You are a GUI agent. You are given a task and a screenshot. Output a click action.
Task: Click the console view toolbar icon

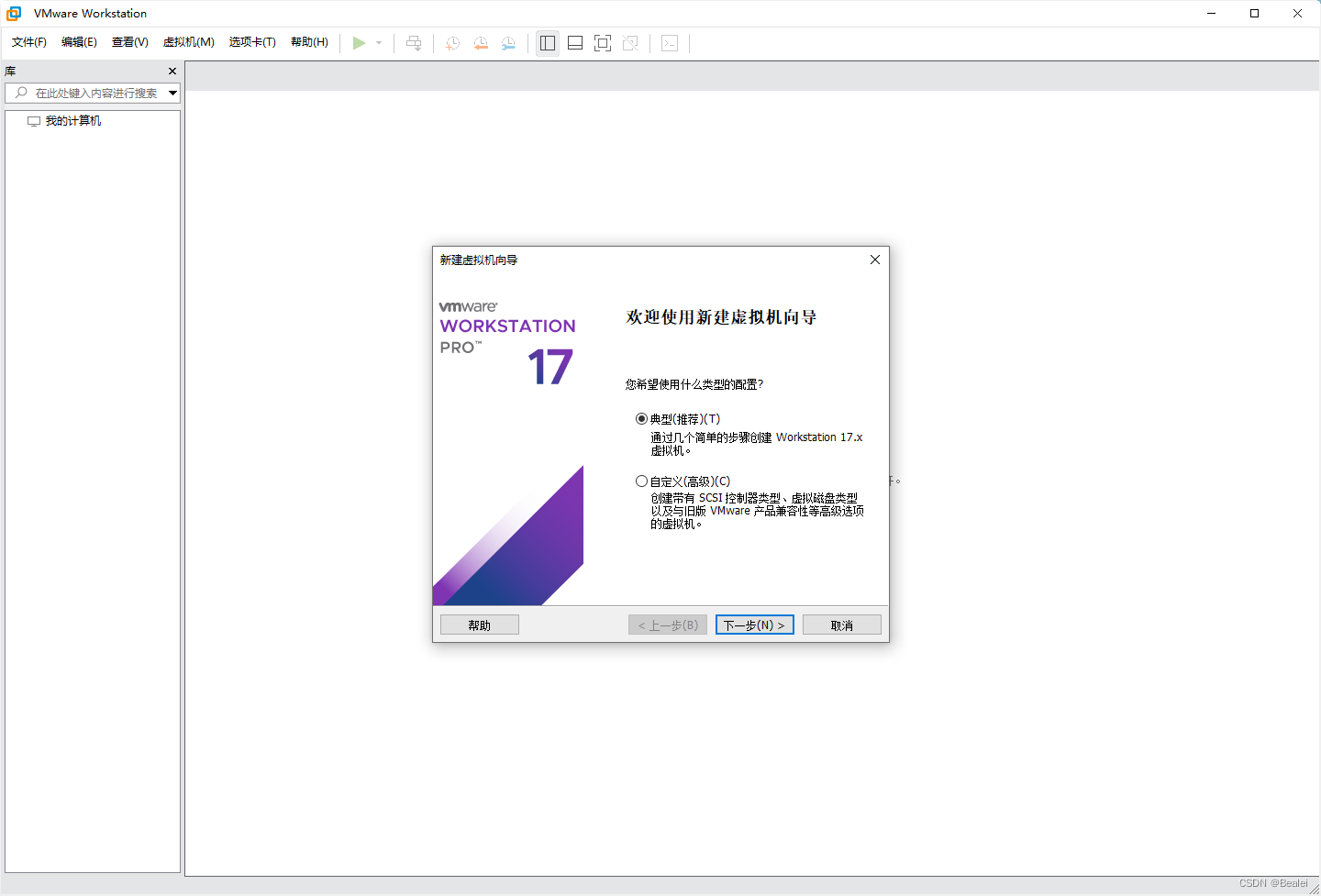coord(670,43)
